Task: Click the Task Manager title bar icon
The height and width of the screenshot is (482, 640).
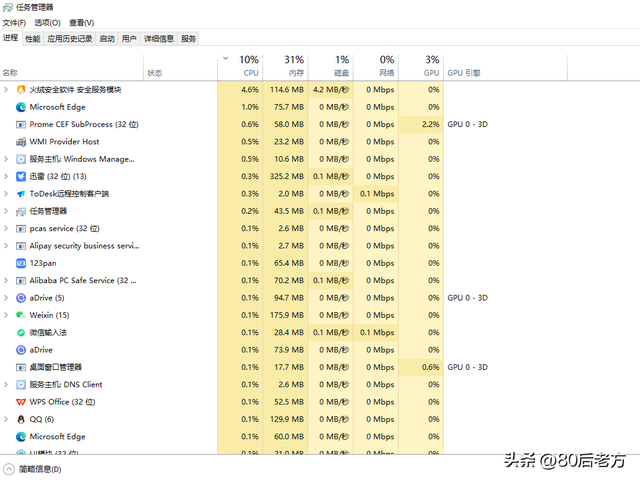Action: (x=7, y=7)
